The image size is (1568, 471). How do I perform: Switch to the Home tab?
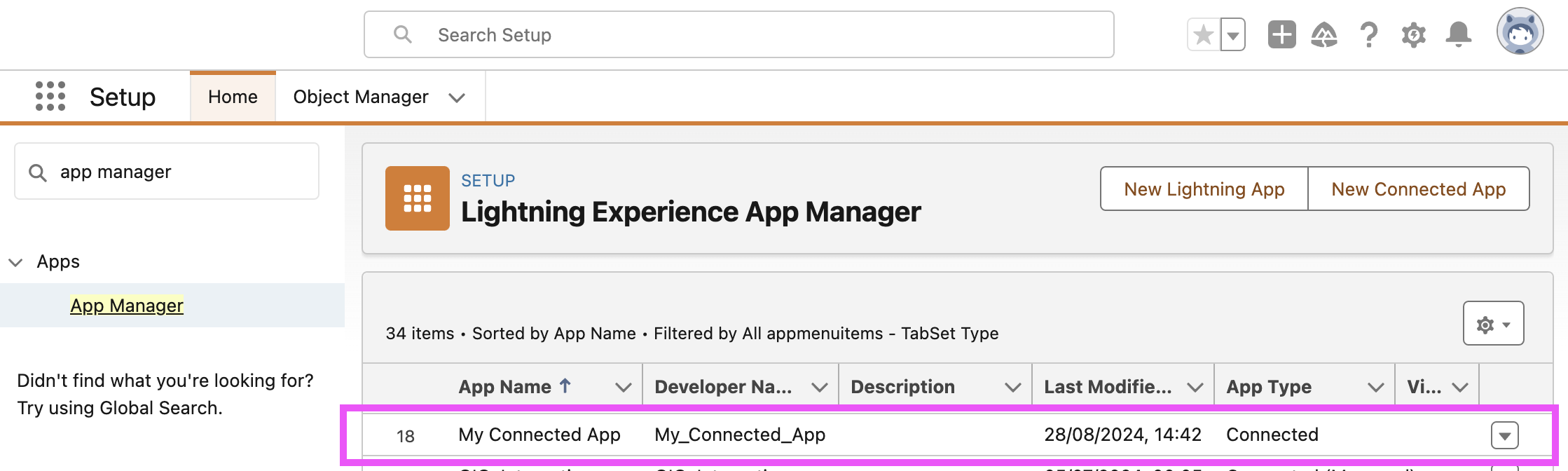point(233,97)
